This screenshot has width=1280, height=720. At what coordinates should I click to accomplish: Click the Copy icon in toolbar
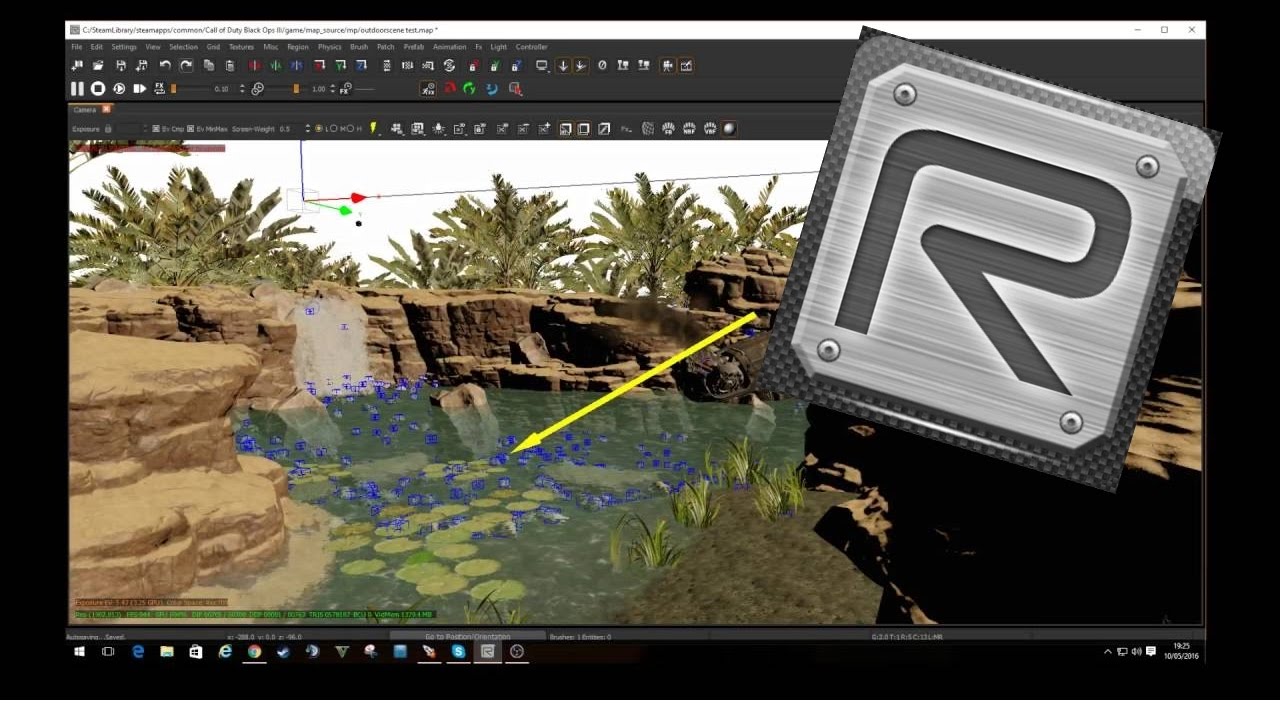tap(209, 65)
